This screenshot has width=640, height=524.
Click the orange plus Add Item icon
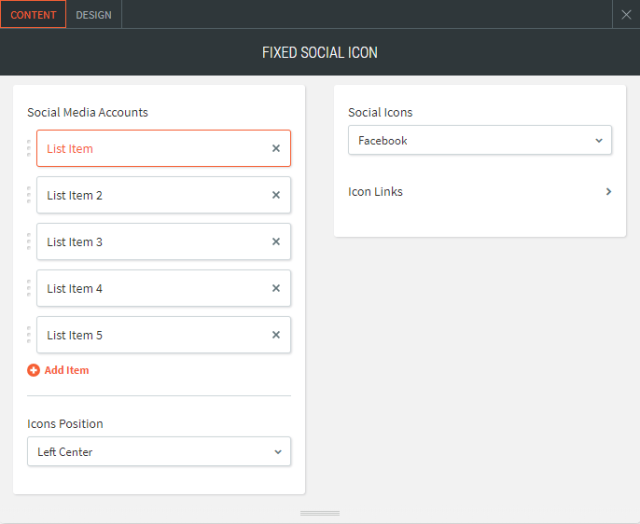(x=33, y=370)
